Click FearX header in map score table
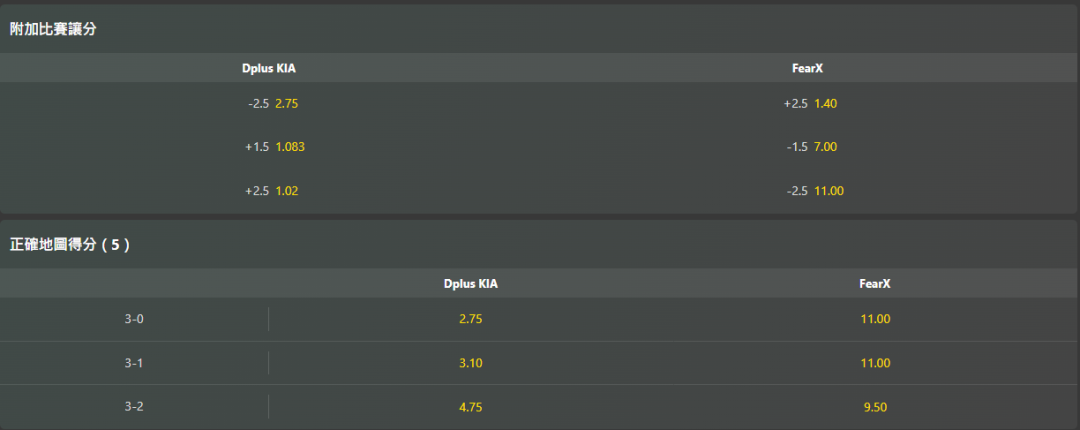Screen dimensions: 1080x430 [875, 284]
